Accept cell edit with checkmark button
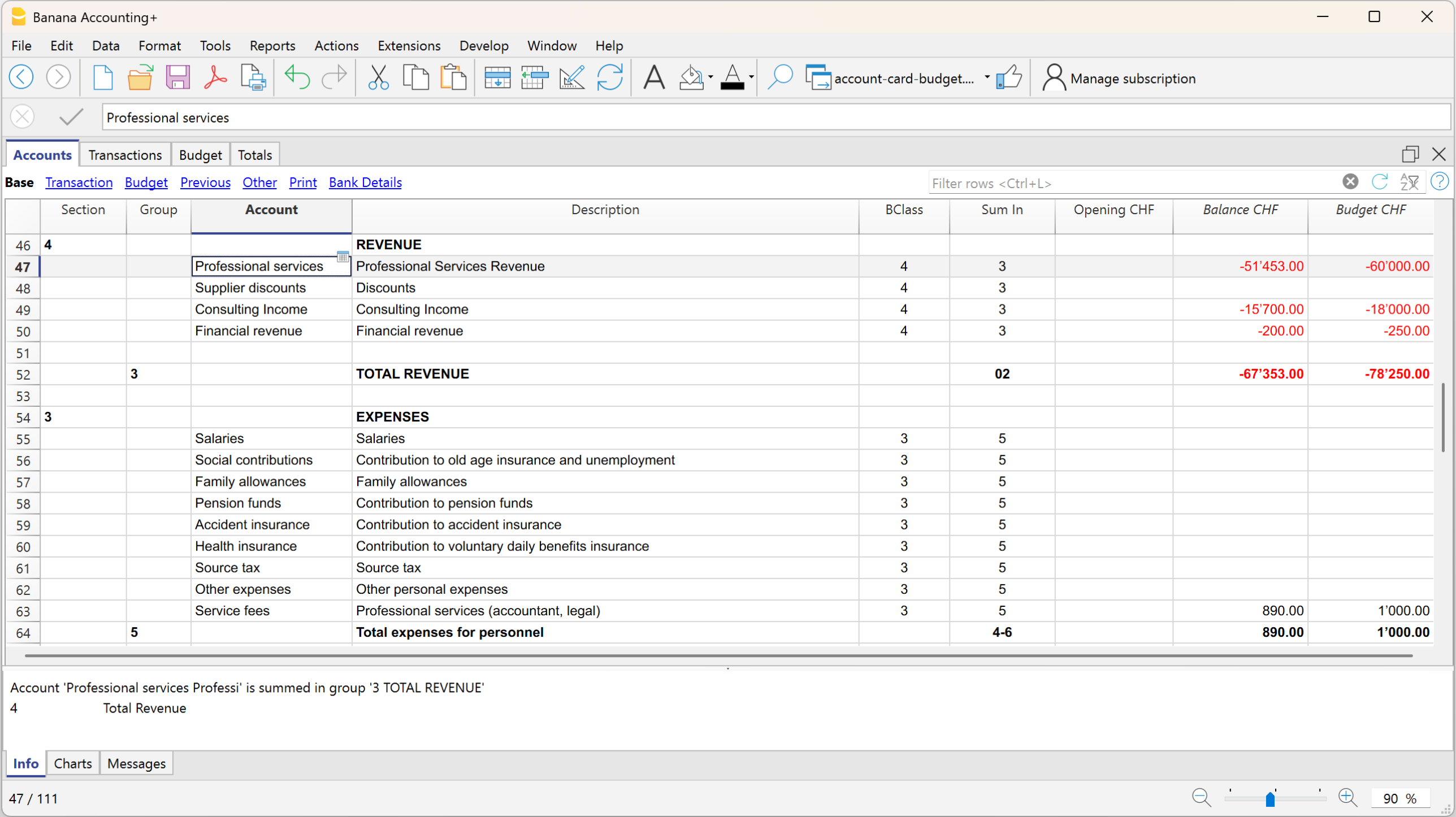Viewport: 1456px width, 817px height. point(71,117)
